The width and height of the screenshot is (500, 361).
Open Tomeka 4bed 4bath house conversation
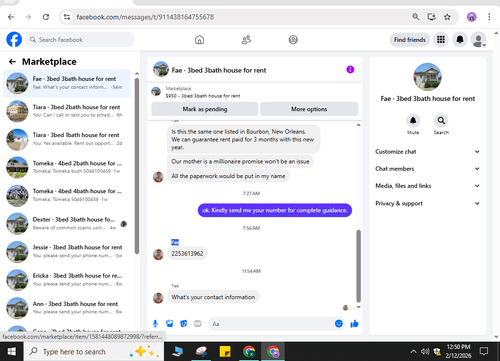point(67,195)
